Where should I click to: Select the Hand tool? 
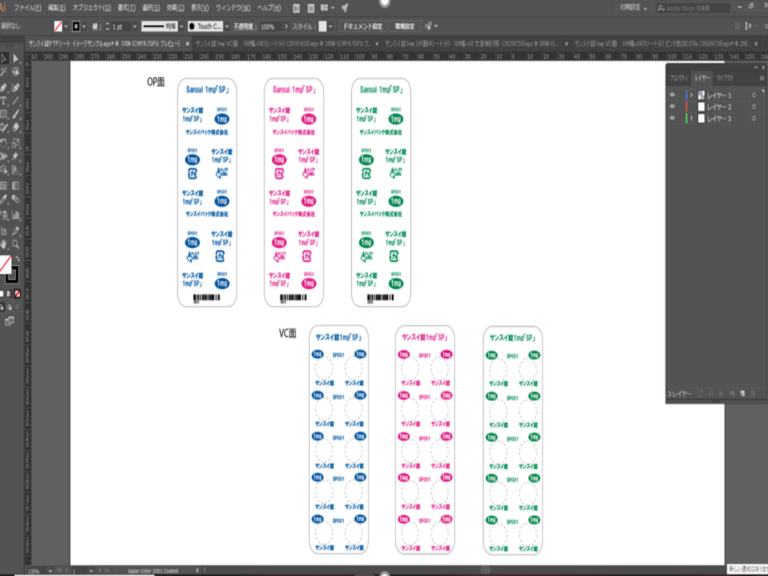click(4, 242)
